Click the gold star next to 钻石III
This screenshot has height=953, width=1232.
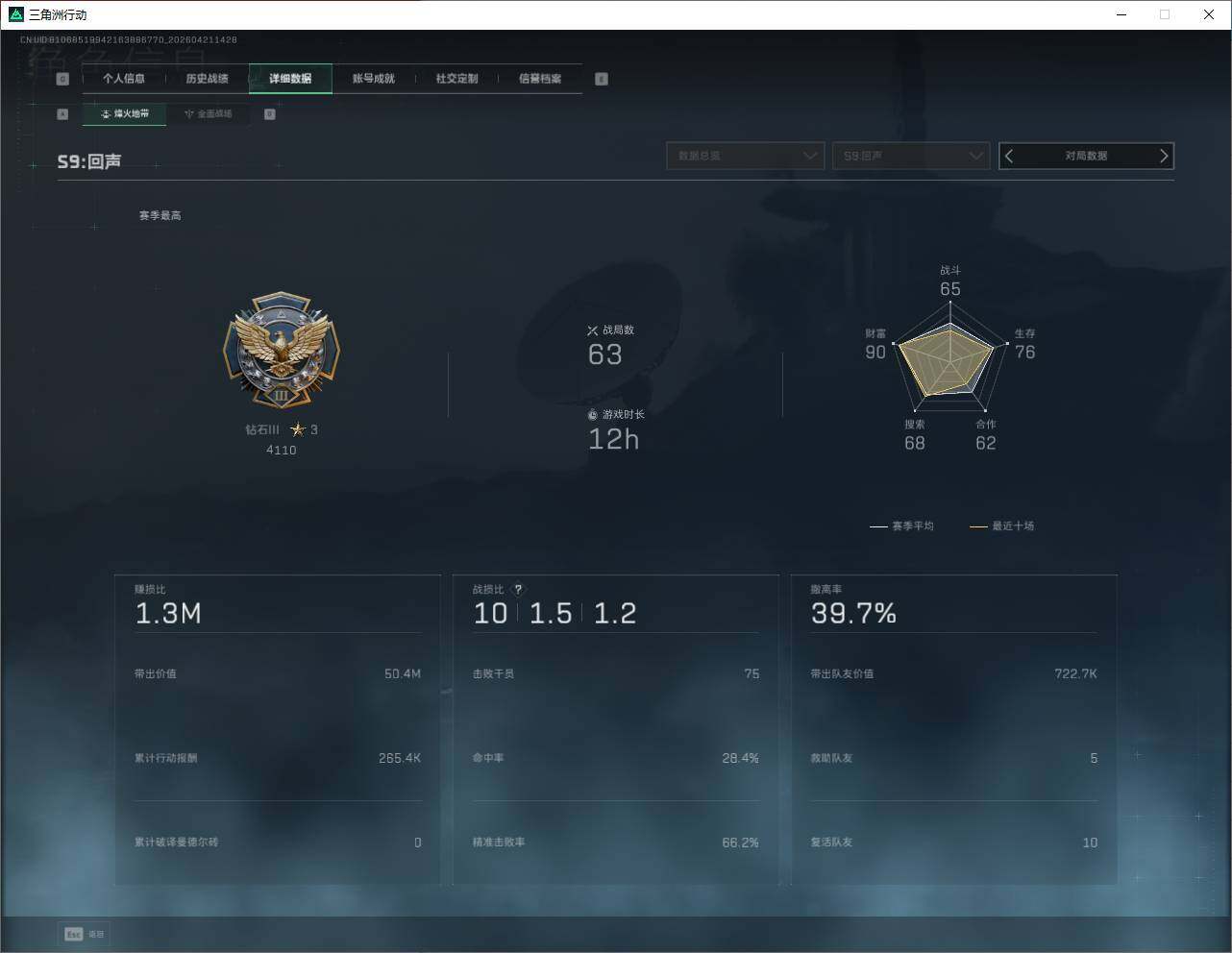pyautogui.click(x=298, y=429)
